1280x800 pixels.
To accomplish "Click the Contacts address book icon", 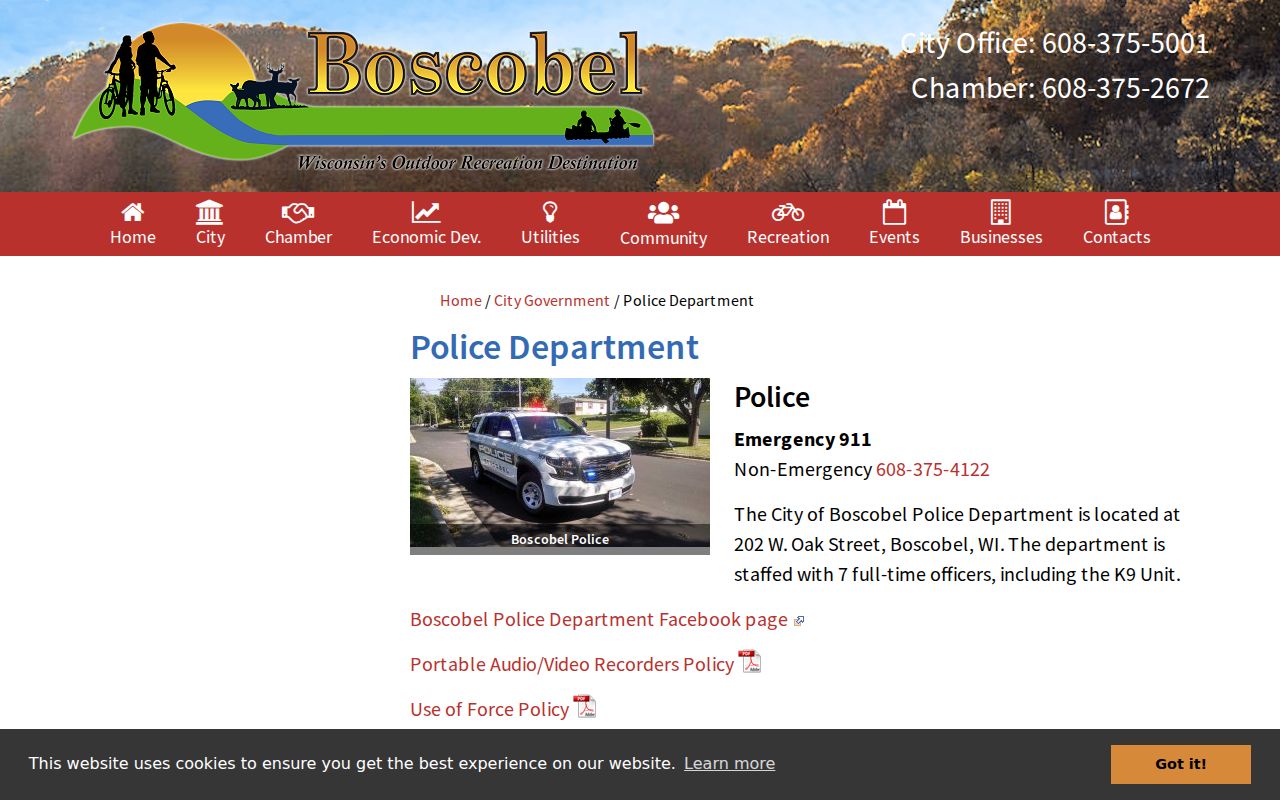I will [x=1116, y=211].
